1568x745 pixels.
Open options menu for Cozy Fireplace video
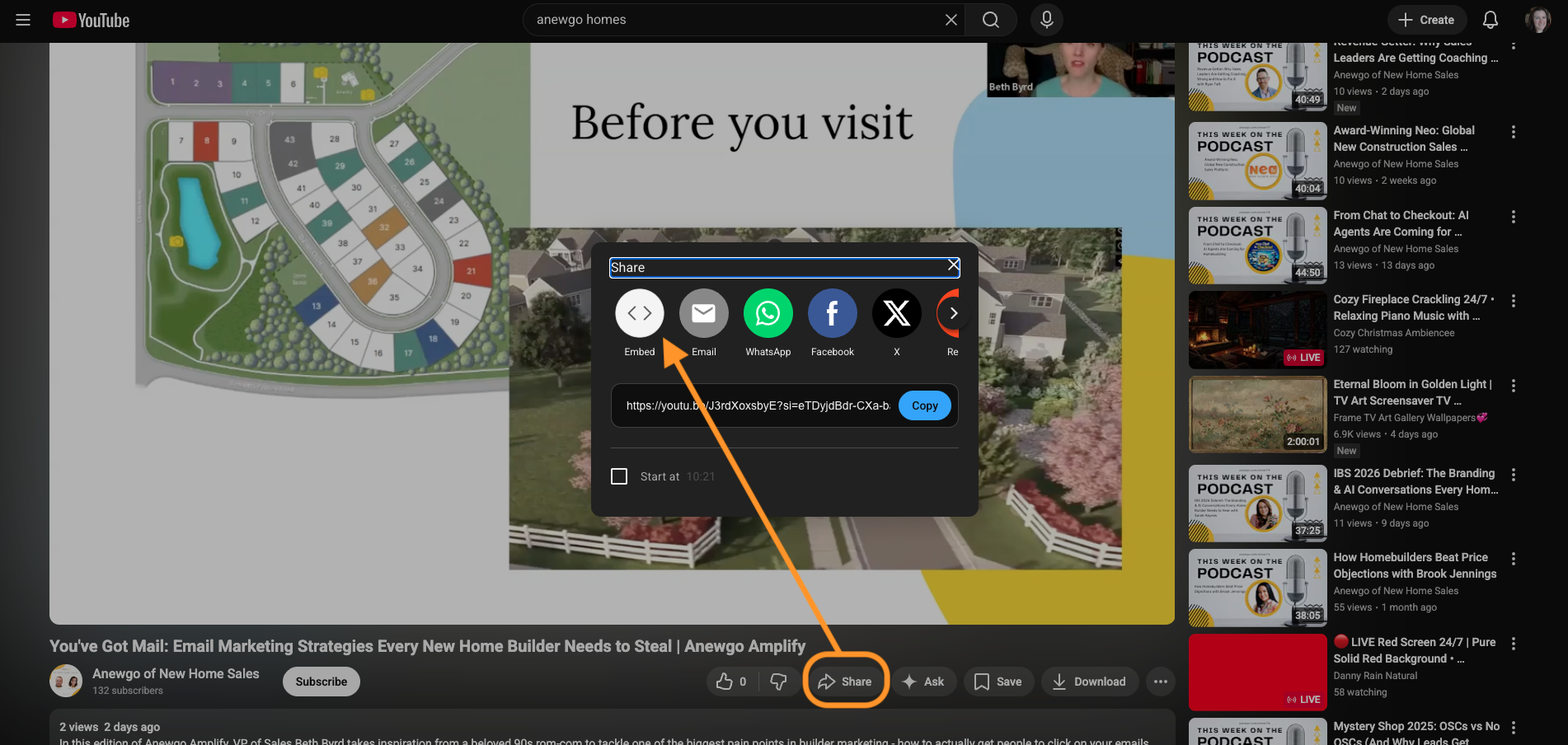click(1513, 301)
